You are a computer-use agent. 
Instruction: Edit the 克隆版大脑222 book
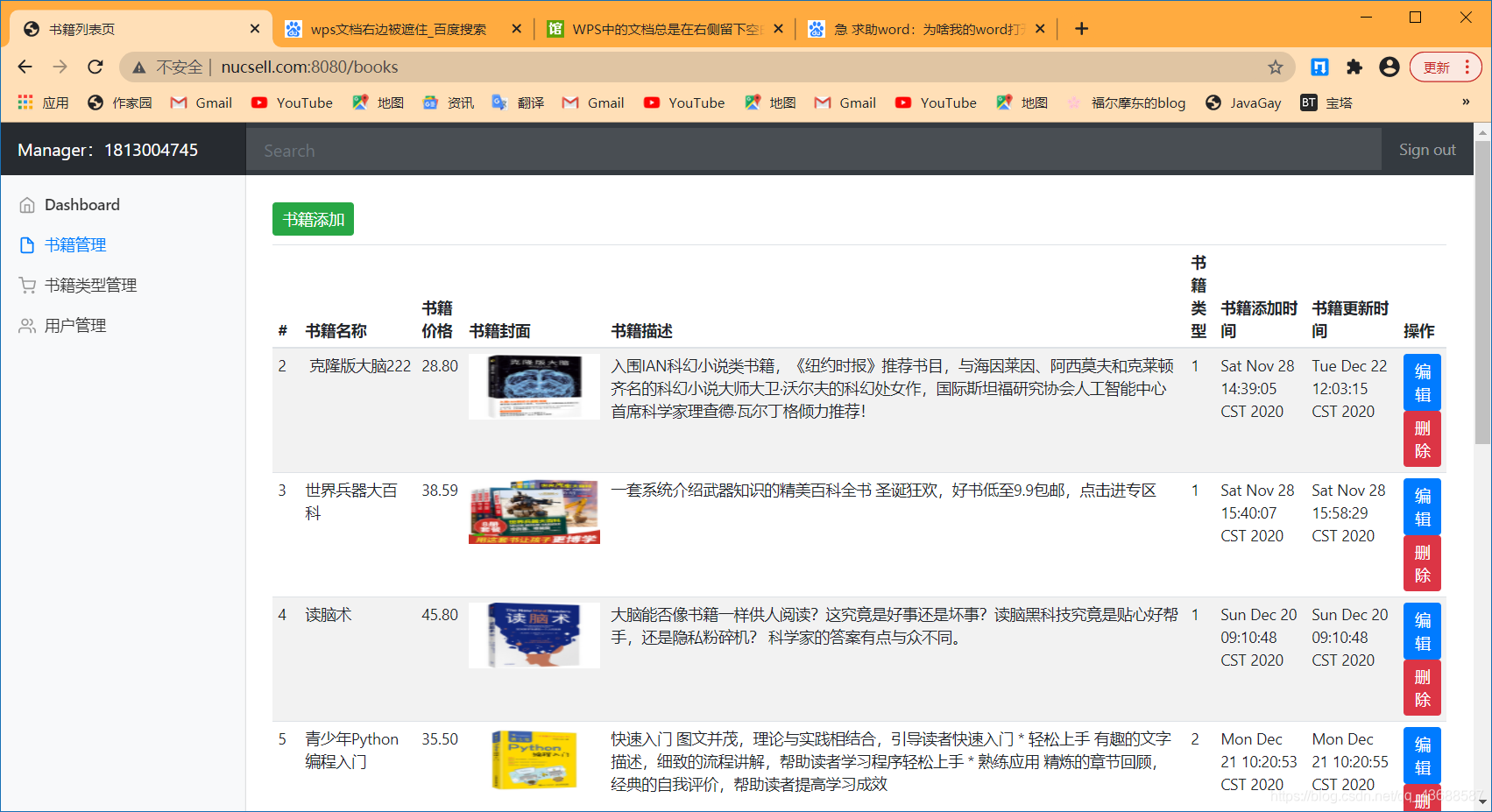point(1422,383)
